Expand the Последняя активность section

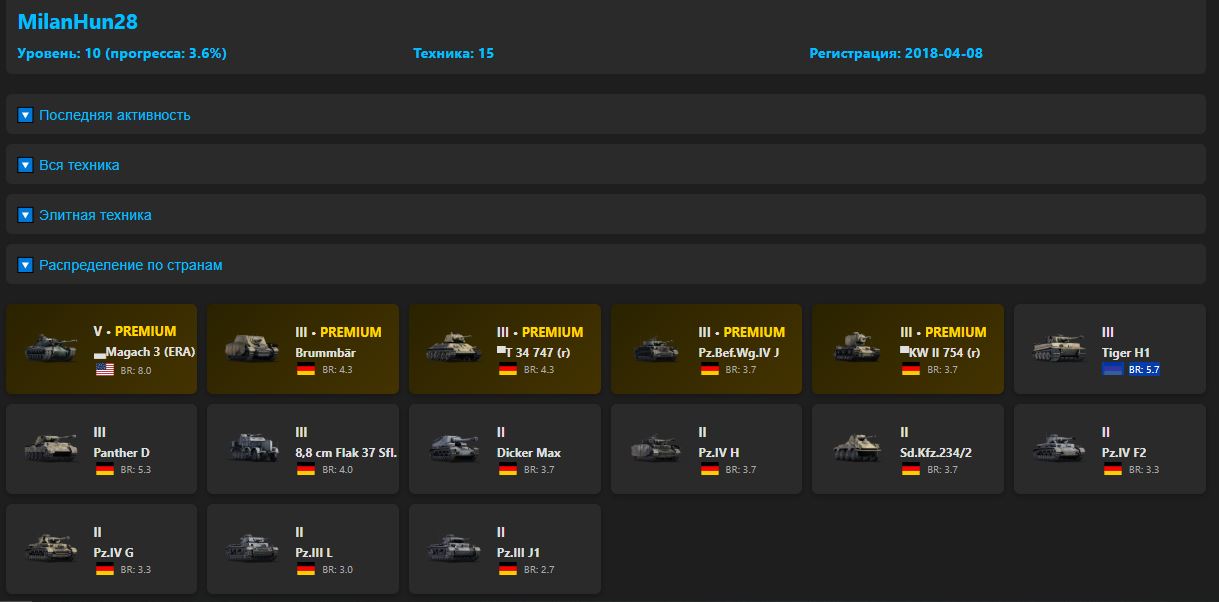click(26, 115)
